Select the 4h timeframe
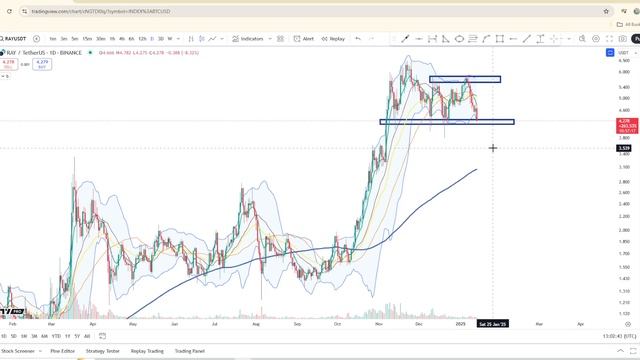This screenshot has width=640, height=360. pos(122,39)
